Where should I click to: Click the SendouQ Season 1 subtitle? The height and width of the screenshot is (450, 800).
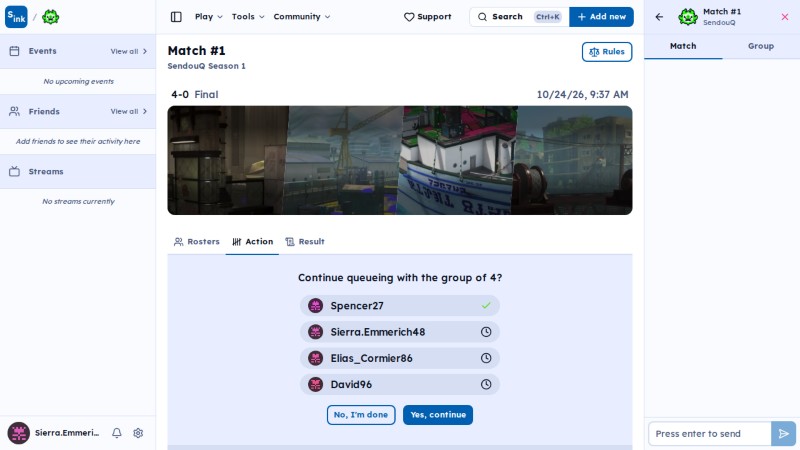(x=207, y=66)
